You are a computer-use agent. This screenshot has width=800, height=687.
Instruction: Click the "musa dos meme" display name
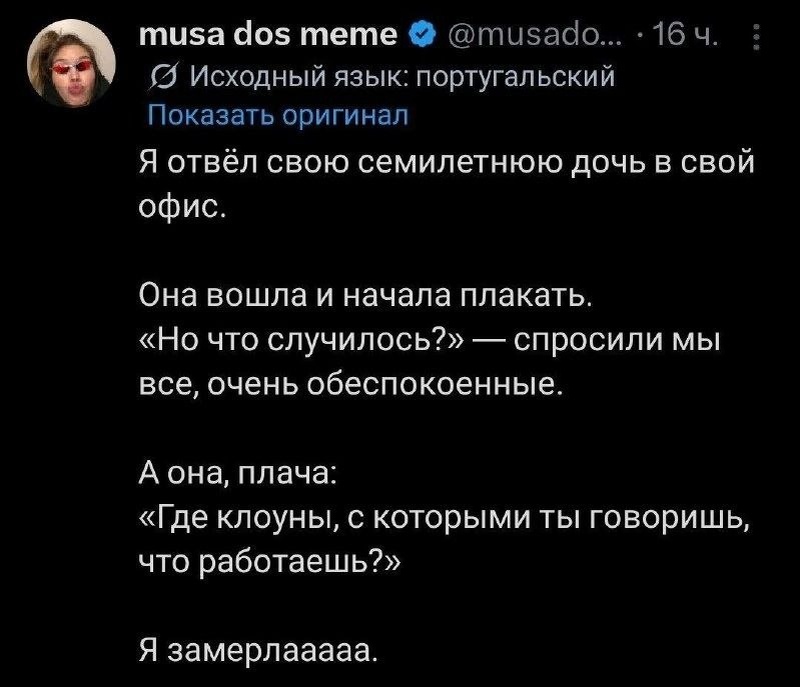[267, 35]
